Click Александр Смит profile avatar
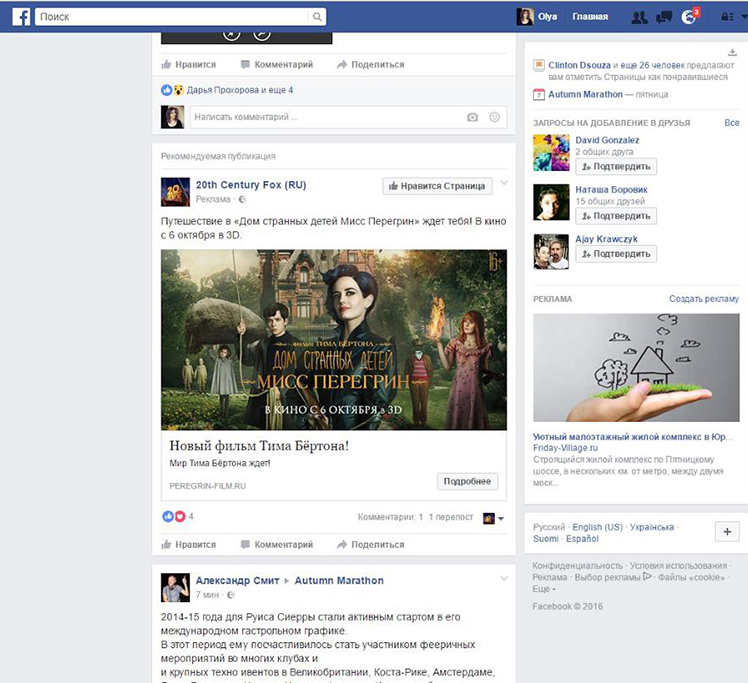The width and height of the screenshot is (748, 683). point(175,588)
